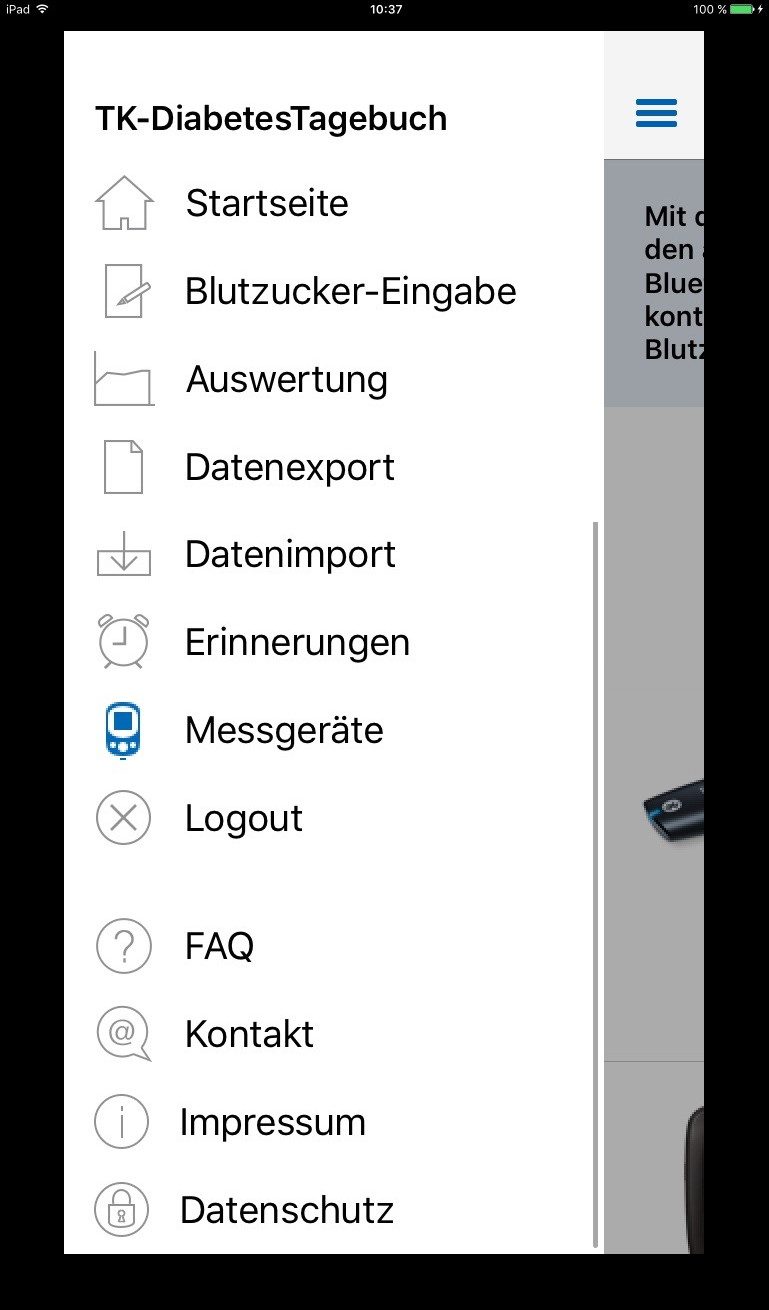This screenshot has height=1310, width=769.
Task: Click the Datenexport document icon
Action: click(x=123, y=466)
